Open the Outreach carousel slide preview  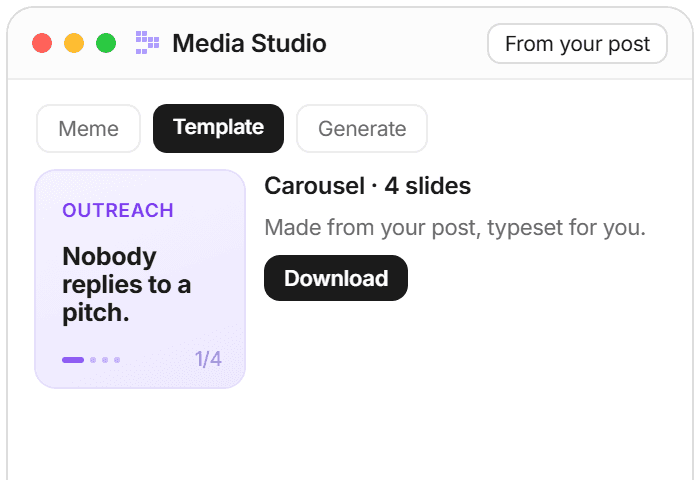point(140,279)
